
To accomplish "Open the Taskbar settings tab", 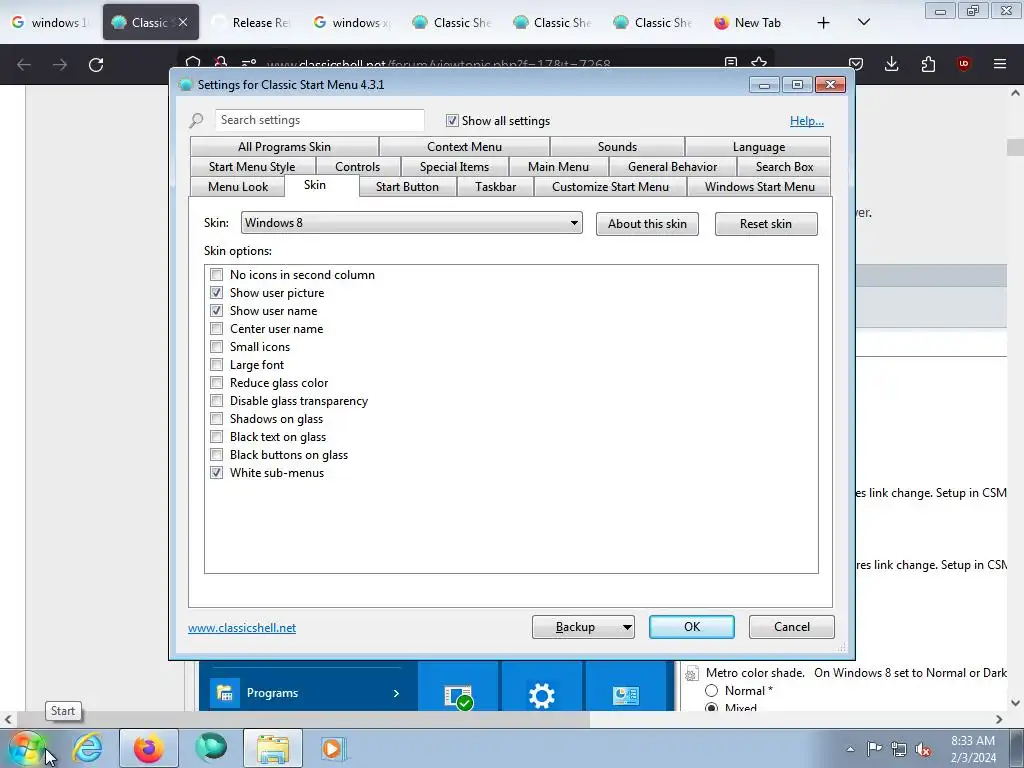I will coord(496,187).
